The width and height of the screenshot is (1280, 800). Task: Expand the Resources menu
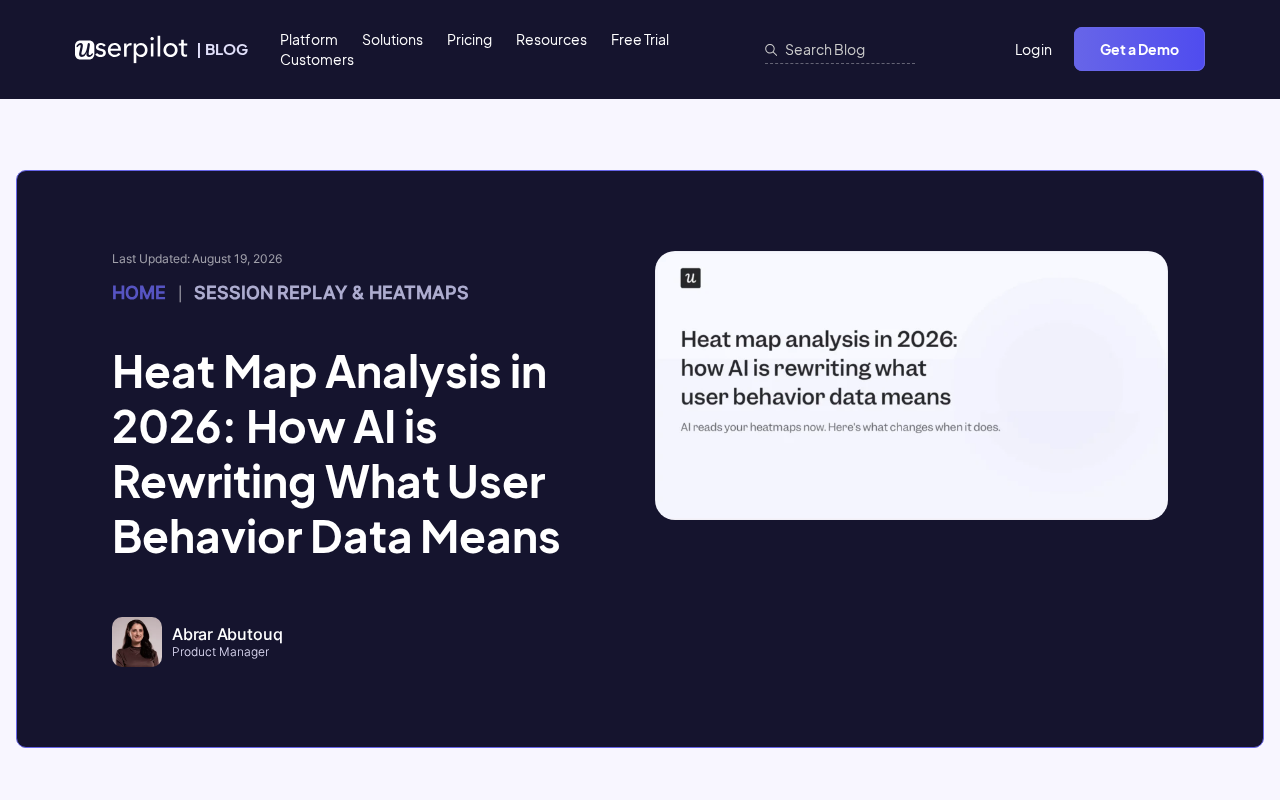[x=551, y=39]
